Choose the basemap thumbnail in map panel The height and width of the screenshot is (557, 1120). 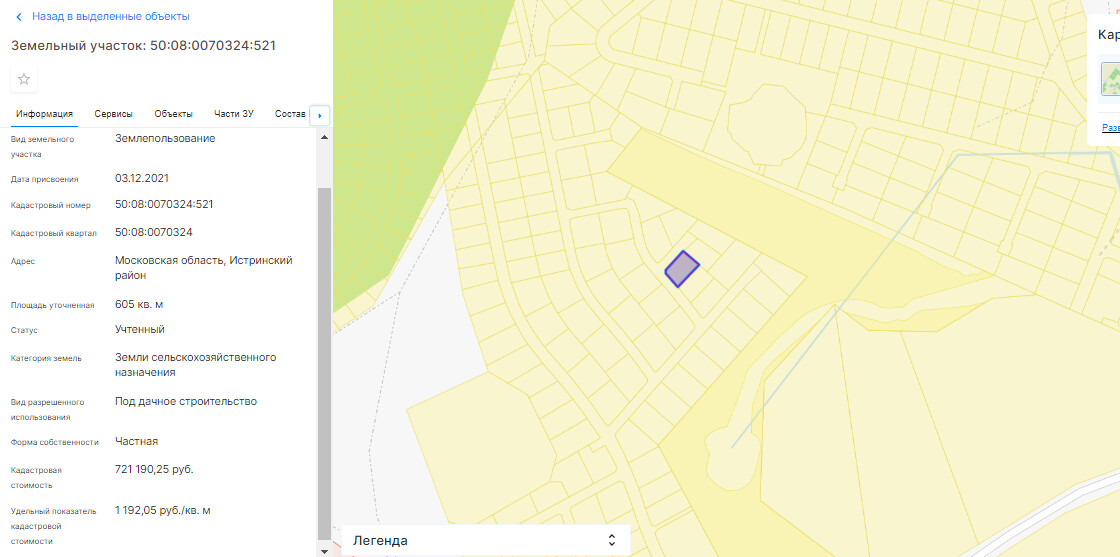(1110, 79)
